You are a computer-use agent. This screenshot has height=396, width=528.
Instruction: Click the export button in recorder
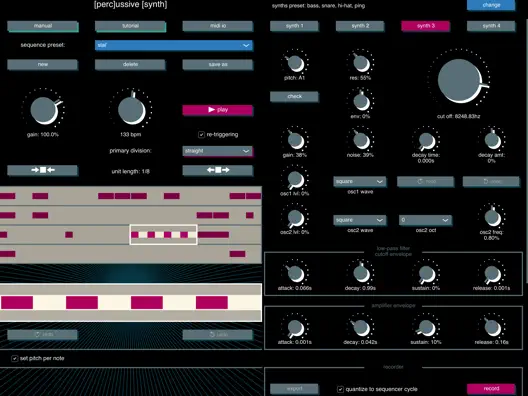pos(294,389)
